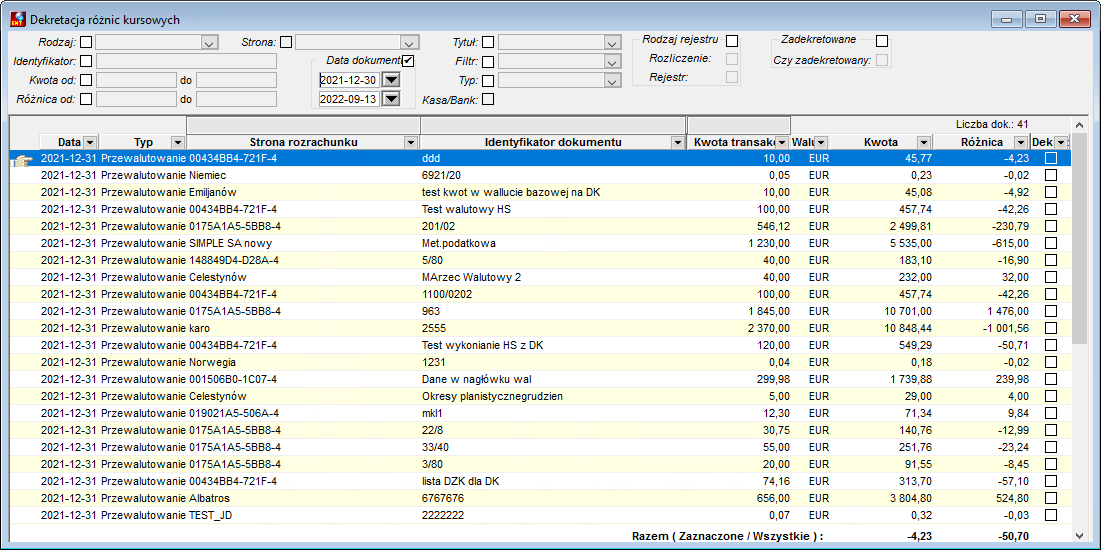The height and width of the screenshot is (550, 1101).
Task: Open the Typ column filter arrow
Action: point(178,143)
